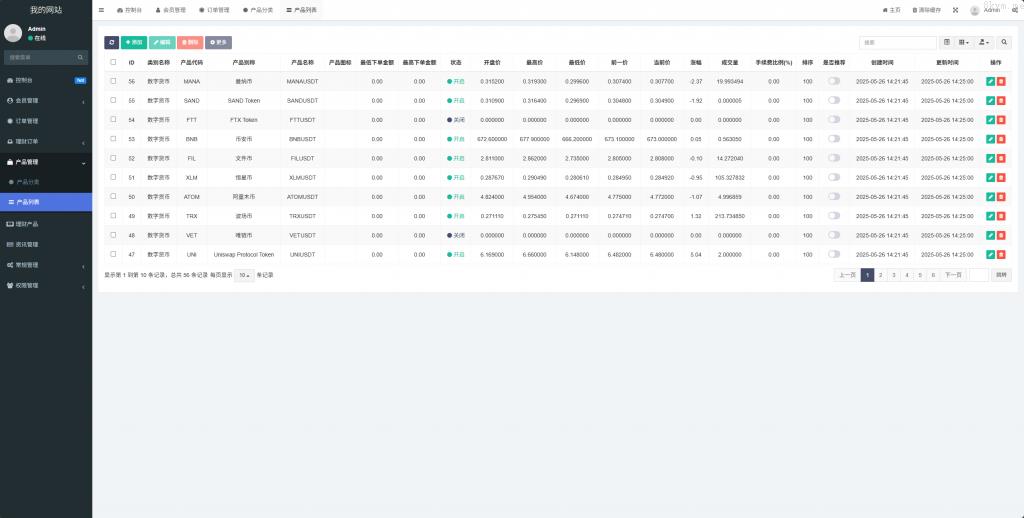The height and width of the screenshot is (518, 1024).
Task: Open 理财产品 in the sidebar
Action: click(x=45, y=224)
